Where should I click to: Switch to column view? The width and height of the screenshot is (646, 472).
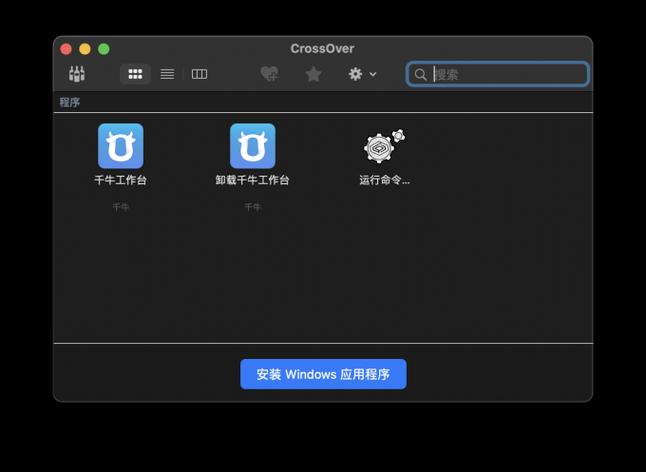pyautogui.click(x=199, y=74)
